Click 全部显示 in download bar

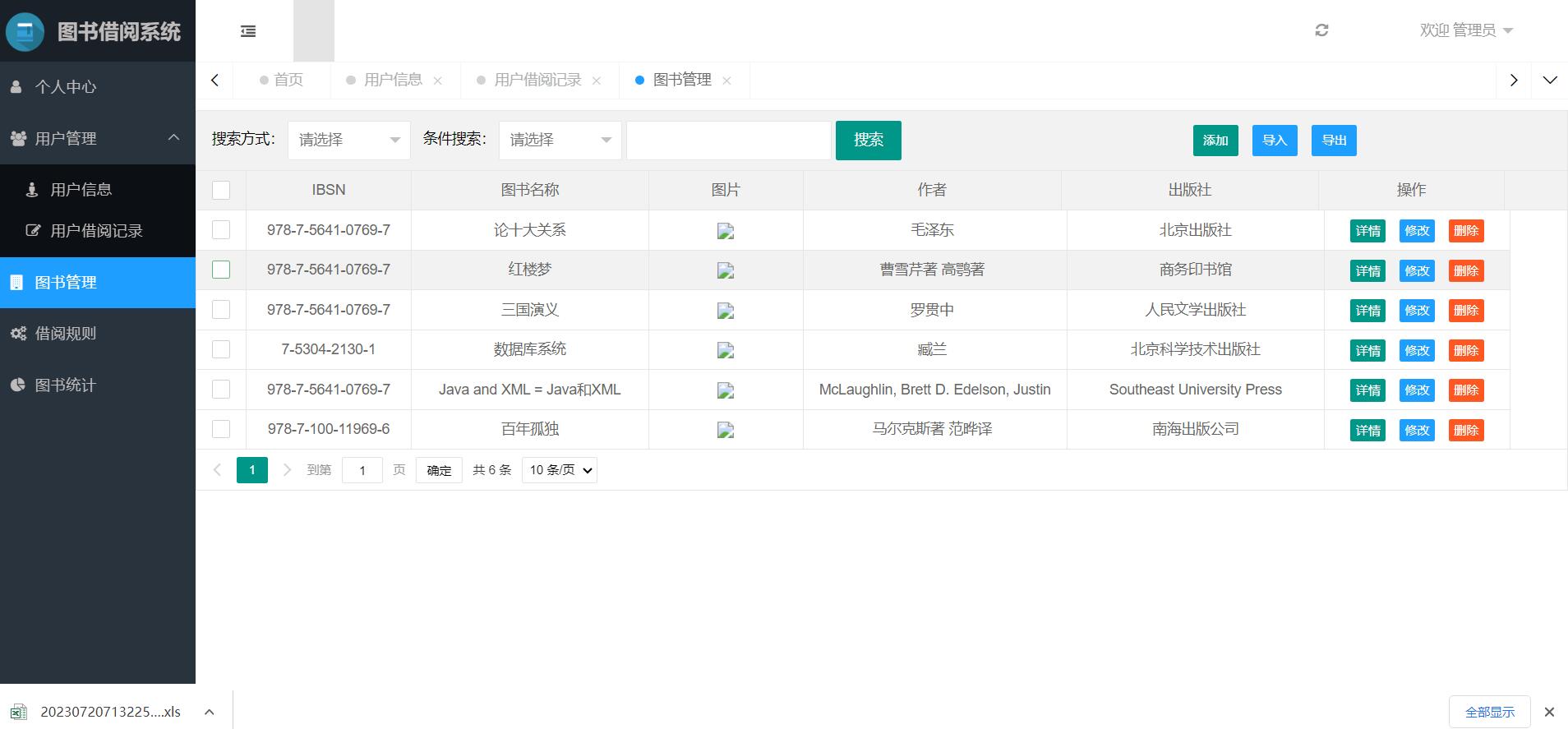click(1490, 712)
